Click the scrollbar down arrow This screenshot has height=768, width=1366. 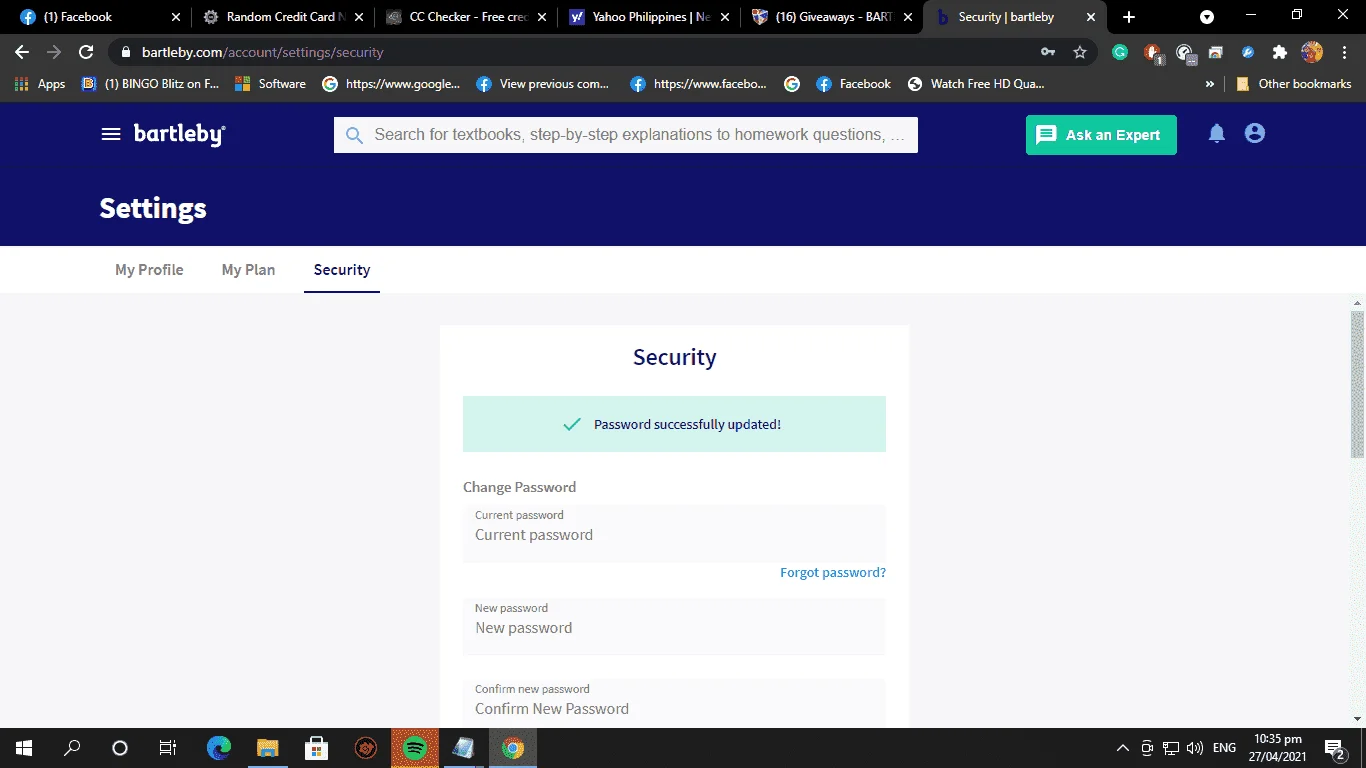click(x=1357, y=718)
